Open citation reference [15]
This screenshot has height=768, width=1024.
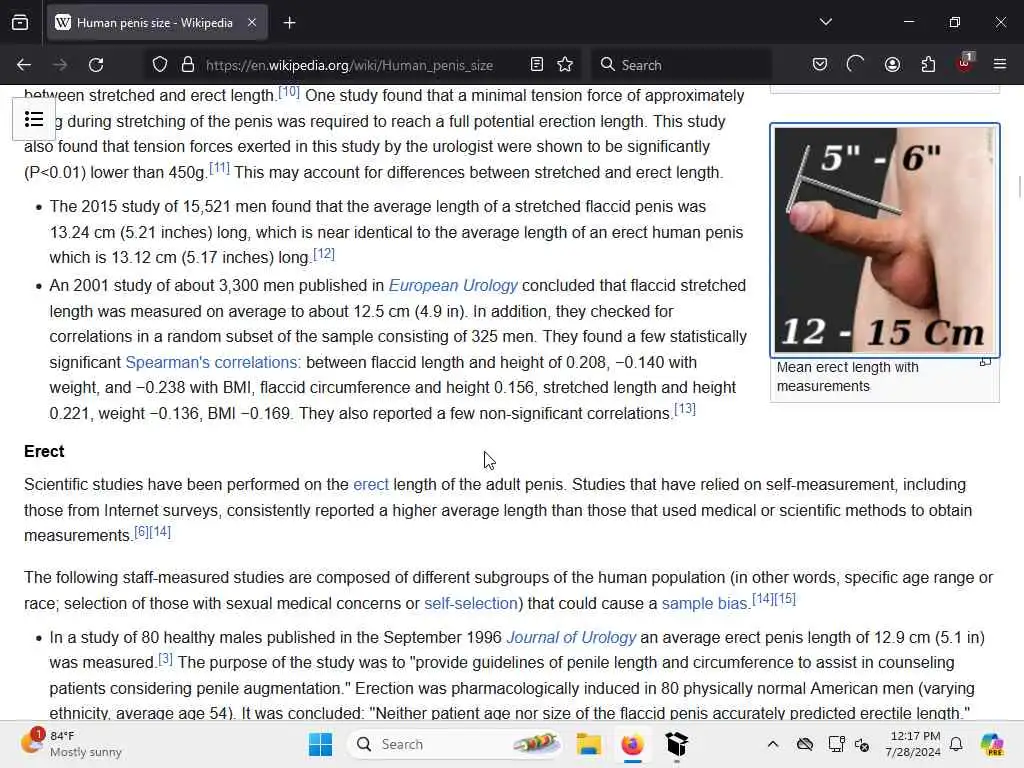785,599
